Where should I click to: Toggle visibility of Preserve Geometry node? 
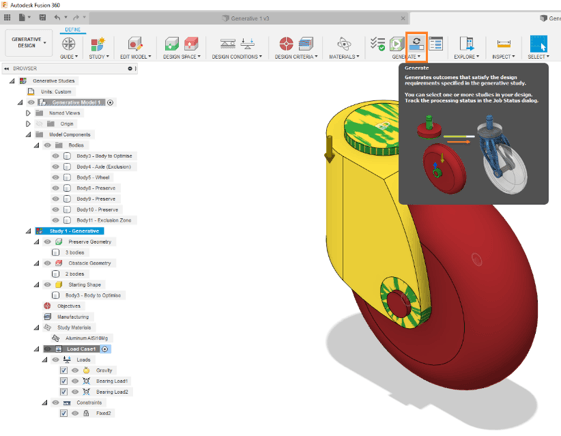[47, 242]
